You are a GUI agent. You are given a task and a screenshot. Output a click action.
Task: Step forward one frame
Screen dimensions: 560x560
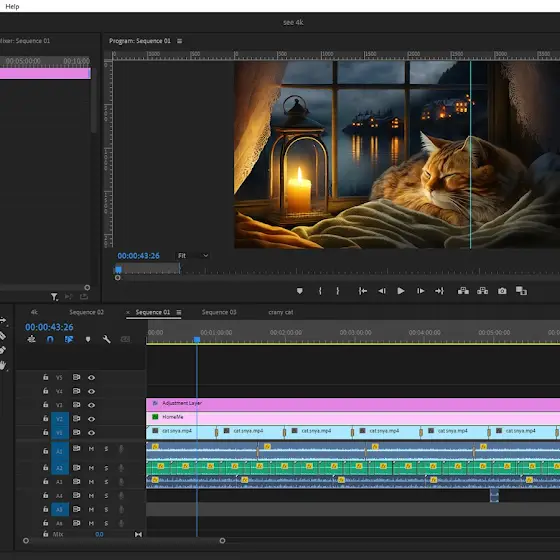pyautogui.click(x=421, y=291)
